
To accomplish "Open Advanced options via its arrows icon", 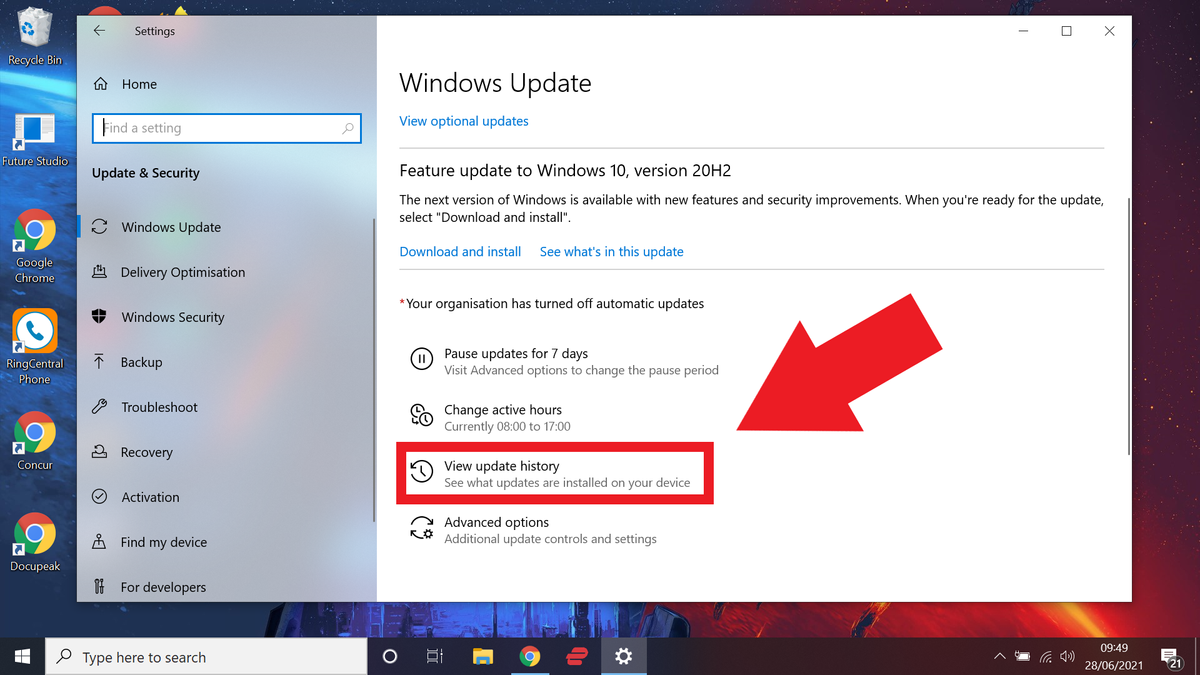I will tap(421, 527).
